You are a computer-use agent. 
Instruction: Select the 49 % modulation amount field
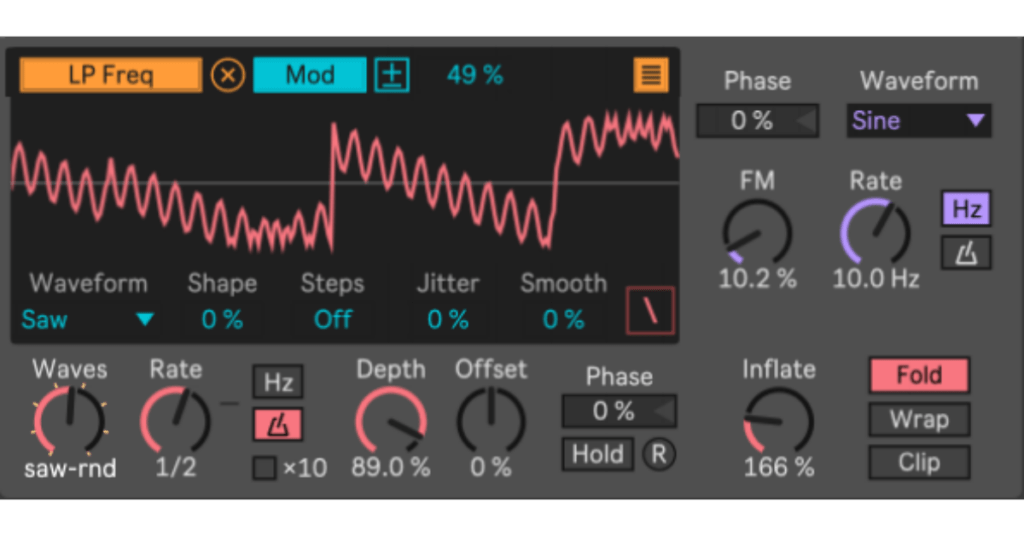(x=475, y=75)
